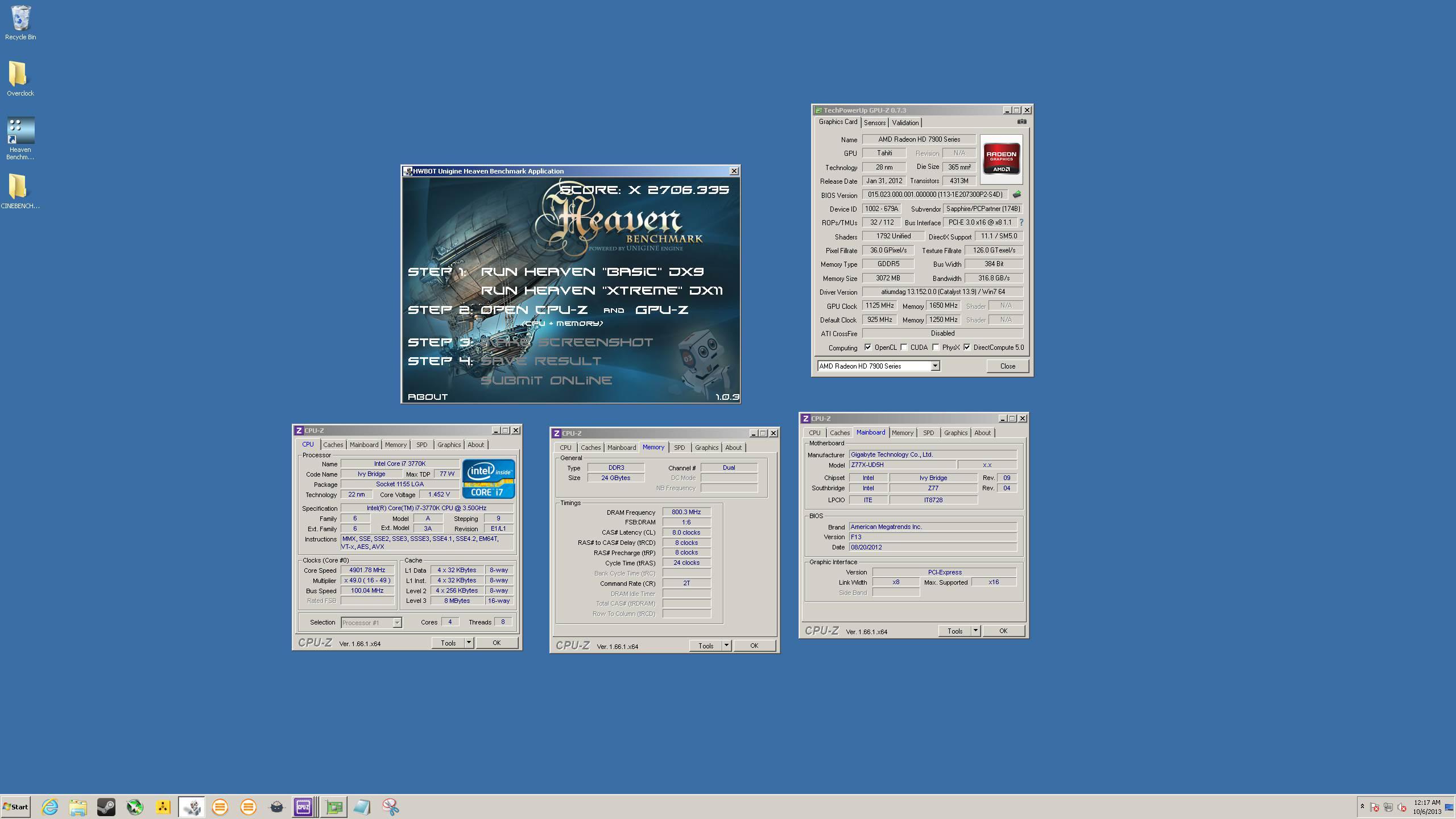1456x819 pixels.
Task: Open the Action Center flag tray icon
Action: tap(1375, 807)
